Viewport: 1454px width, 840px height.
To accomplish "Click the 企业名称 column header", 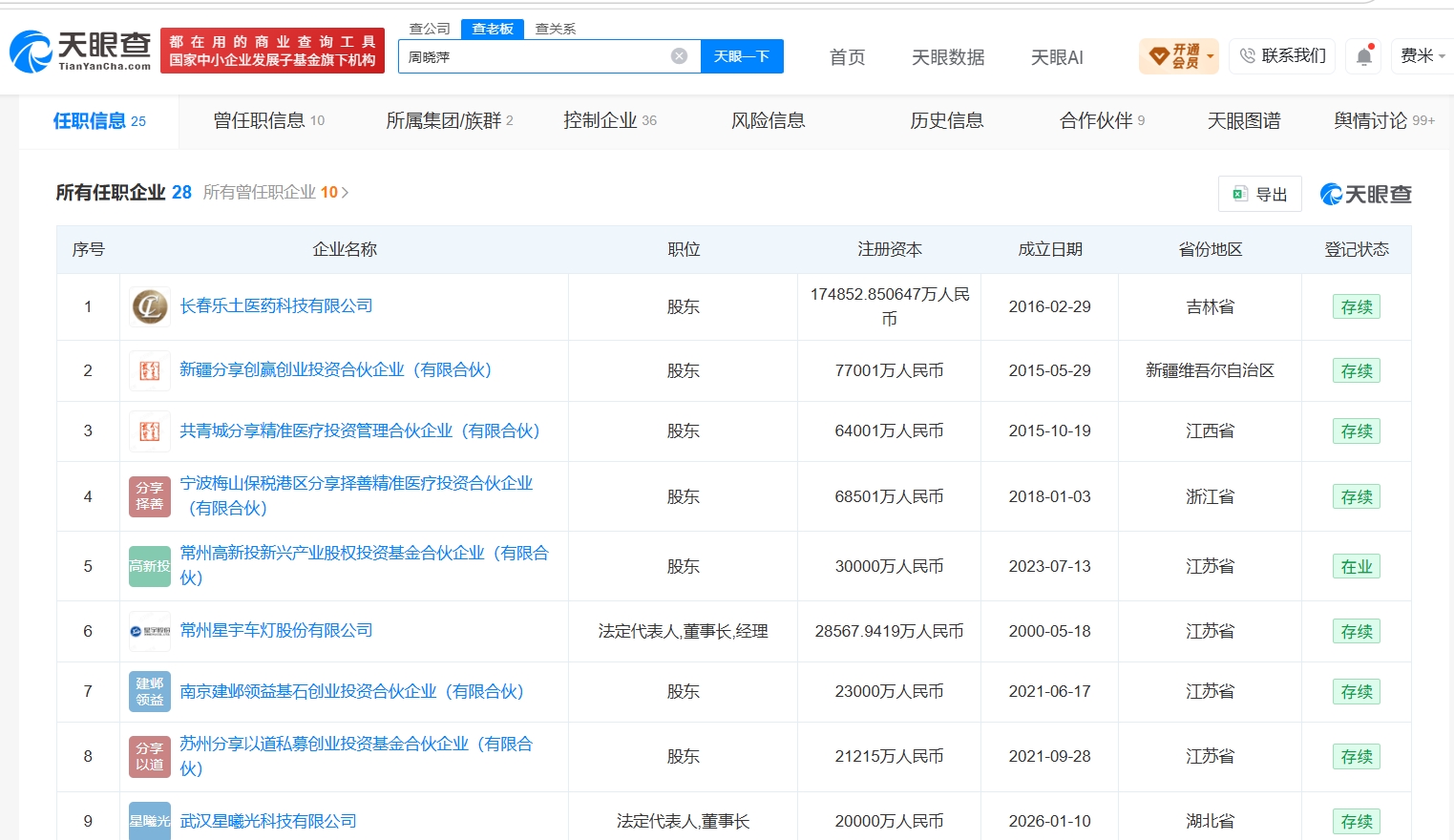I will (345, 249).
